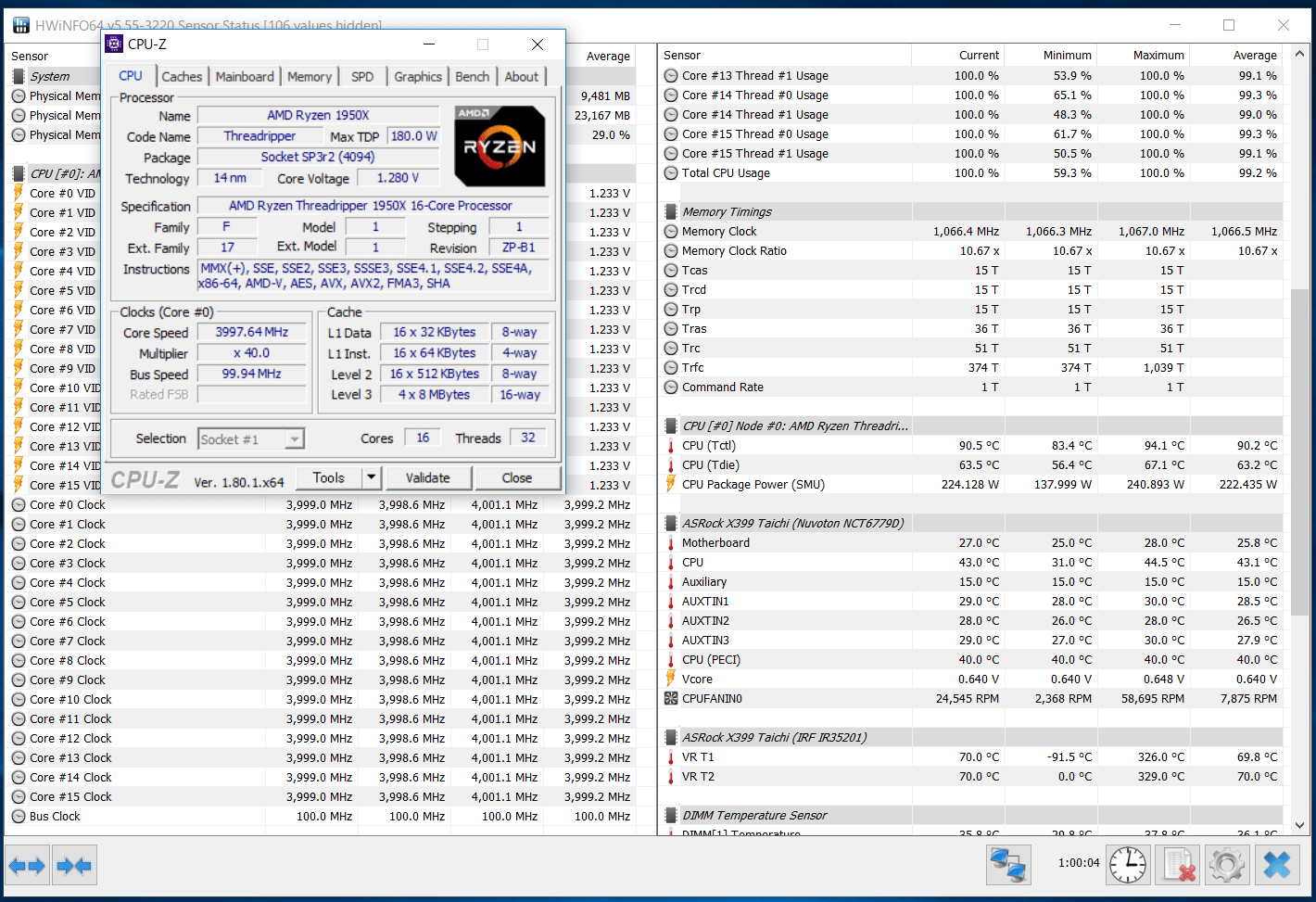Open the Tools dropdown arrow in CPU-Z
Screen dimensions: 1316x902
[x=371, y=477]
